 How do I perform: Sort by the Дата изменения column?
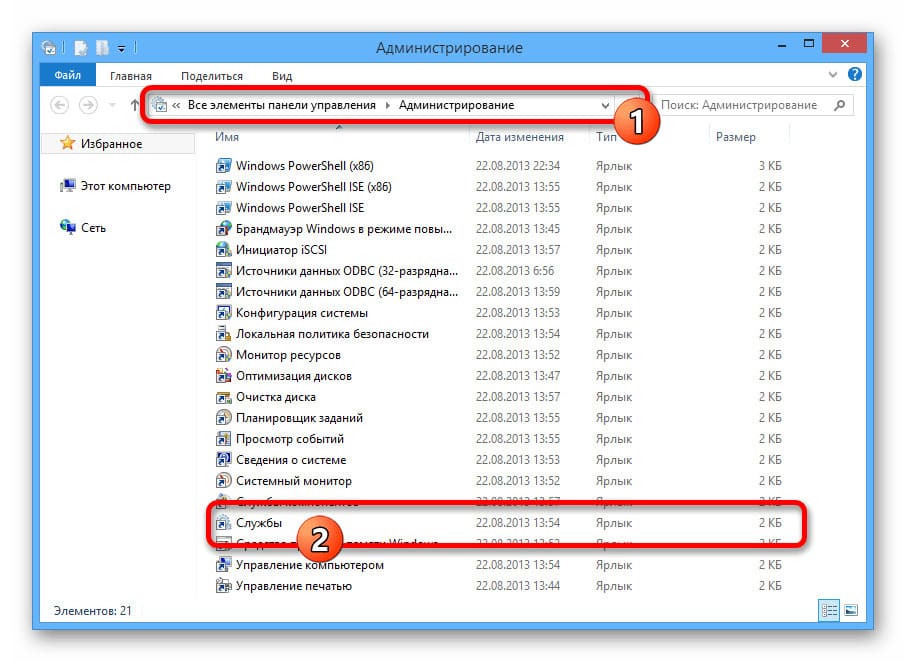point(519,137)
